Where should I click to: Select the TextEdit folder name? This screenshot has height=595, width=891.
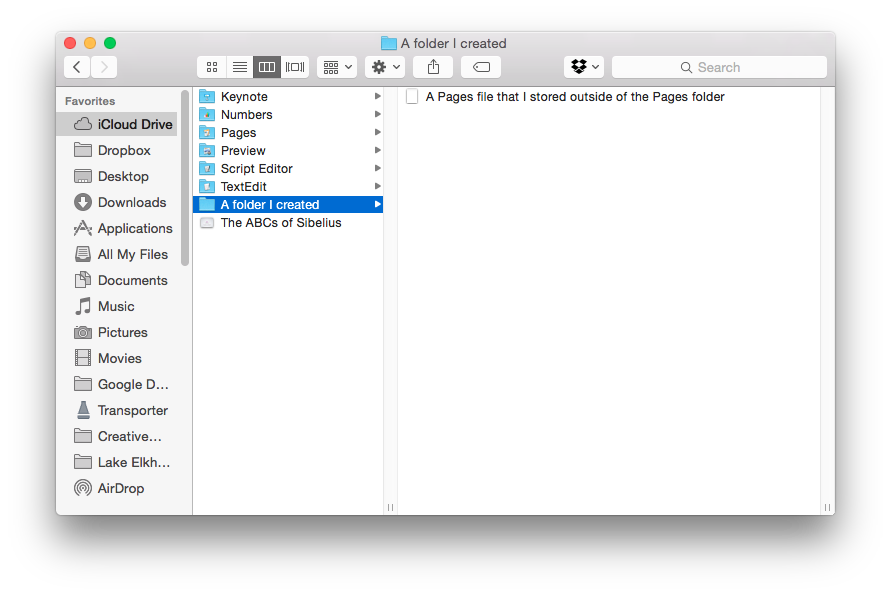pyautogui.click(x=243, y=186)
